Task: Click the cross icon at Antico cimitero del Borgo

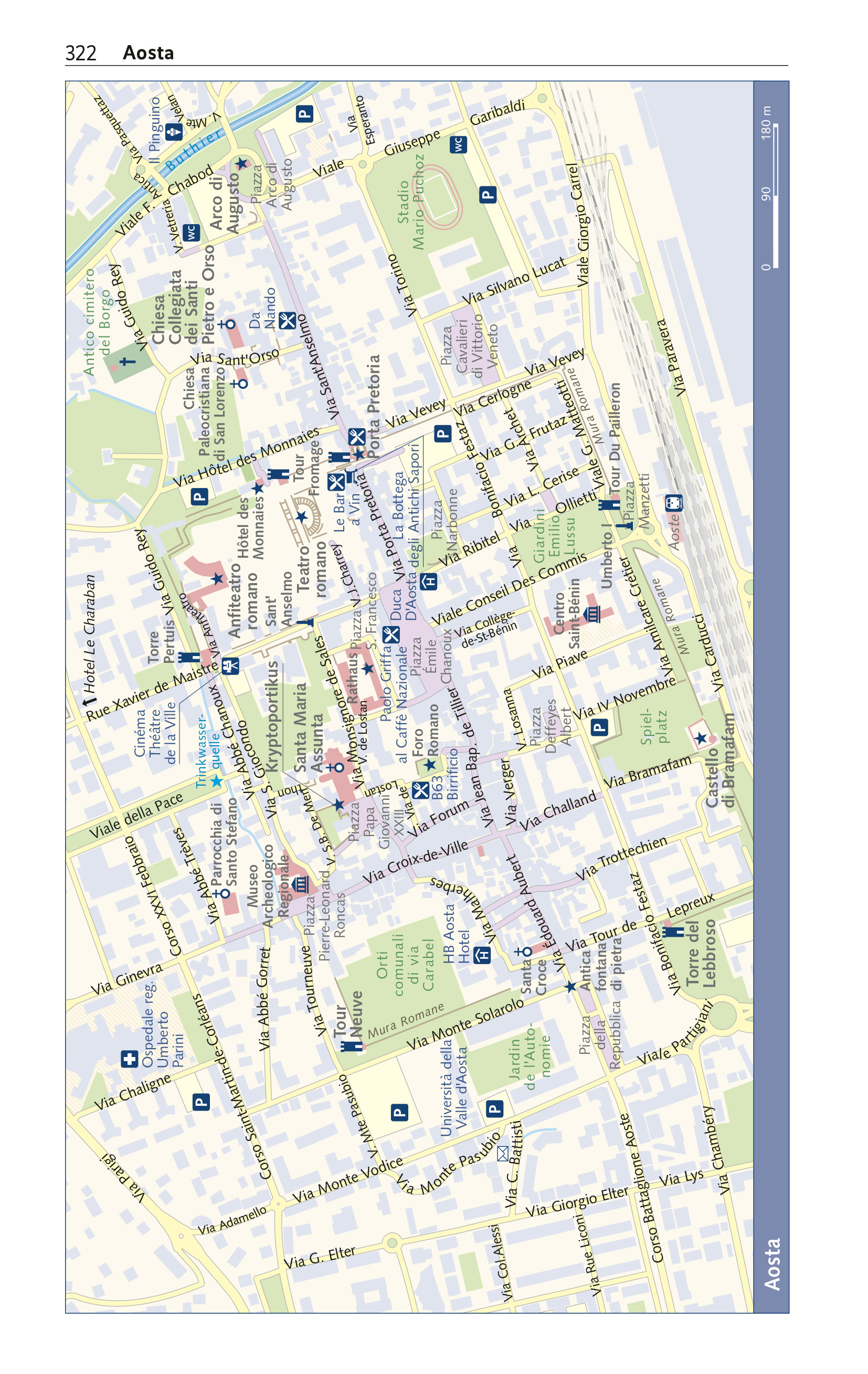Action: tap(127, 361)
